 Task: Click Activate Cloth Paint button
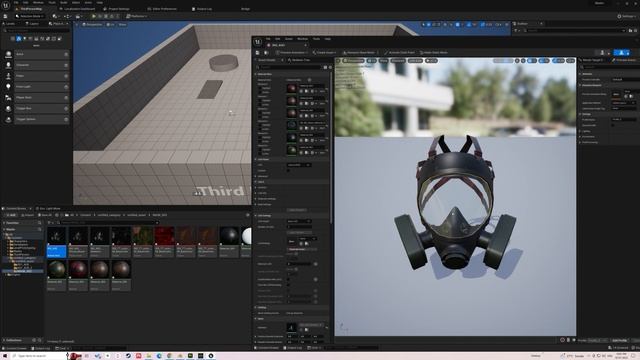click(x=400, y=53)
